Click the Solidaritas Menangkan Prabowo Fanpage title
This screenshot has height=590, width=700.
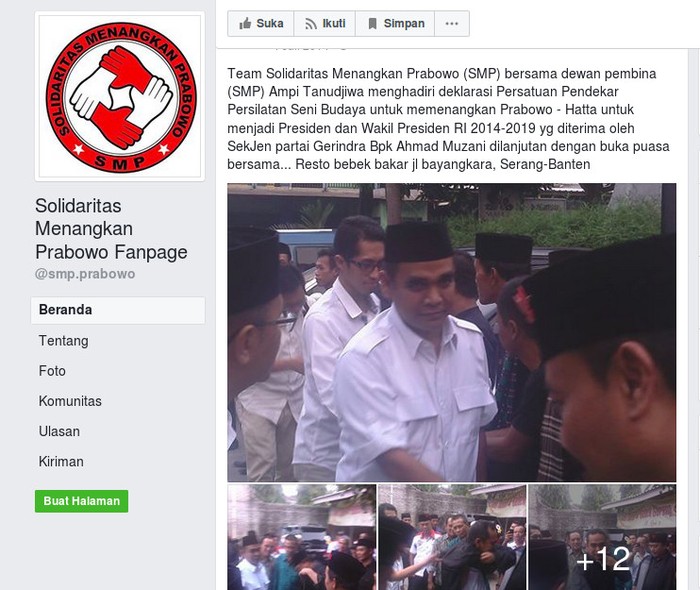(x=111, y=229)
